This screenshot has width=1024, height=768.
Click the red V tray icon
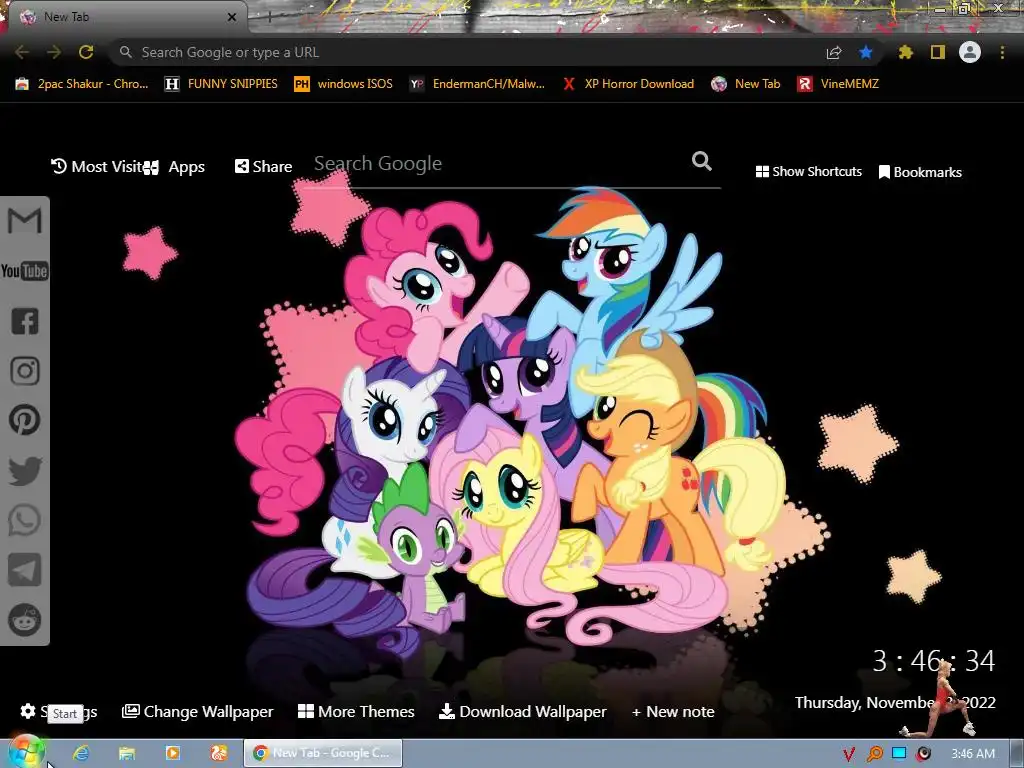848,754
